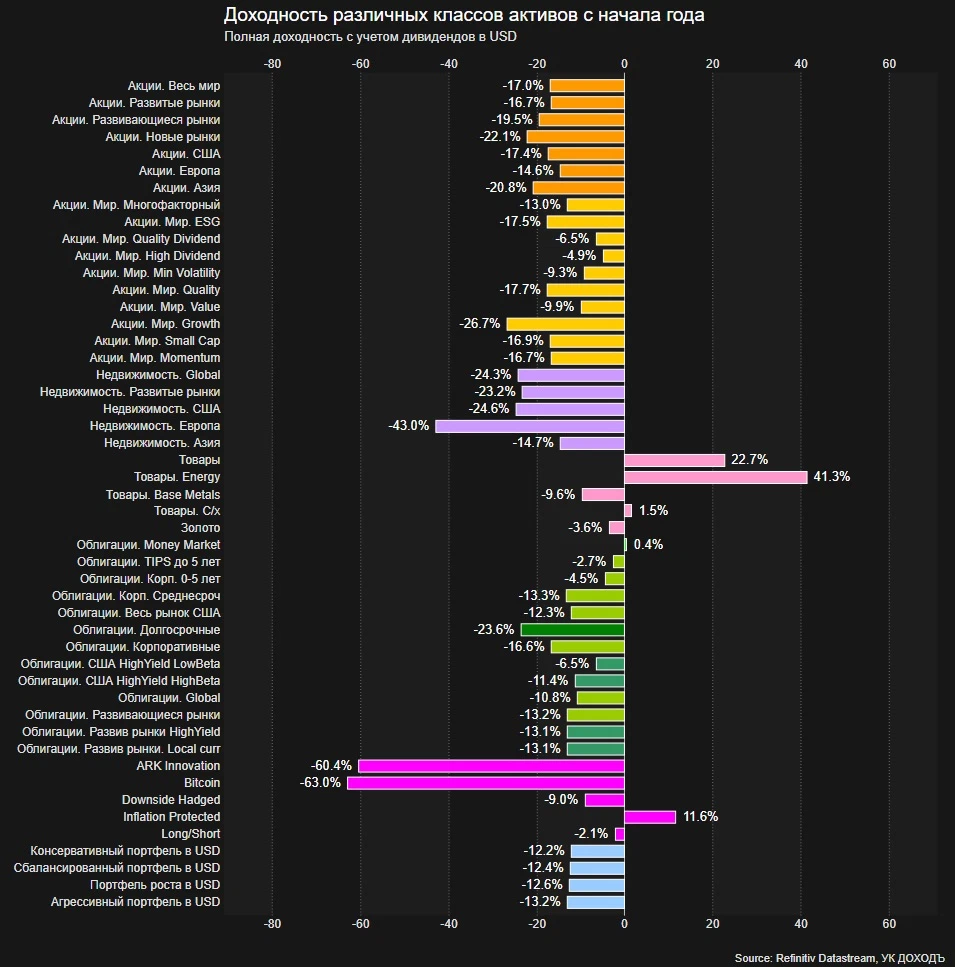Click the Золото row label
955x967 pixels.
click(x=200, y=528)
